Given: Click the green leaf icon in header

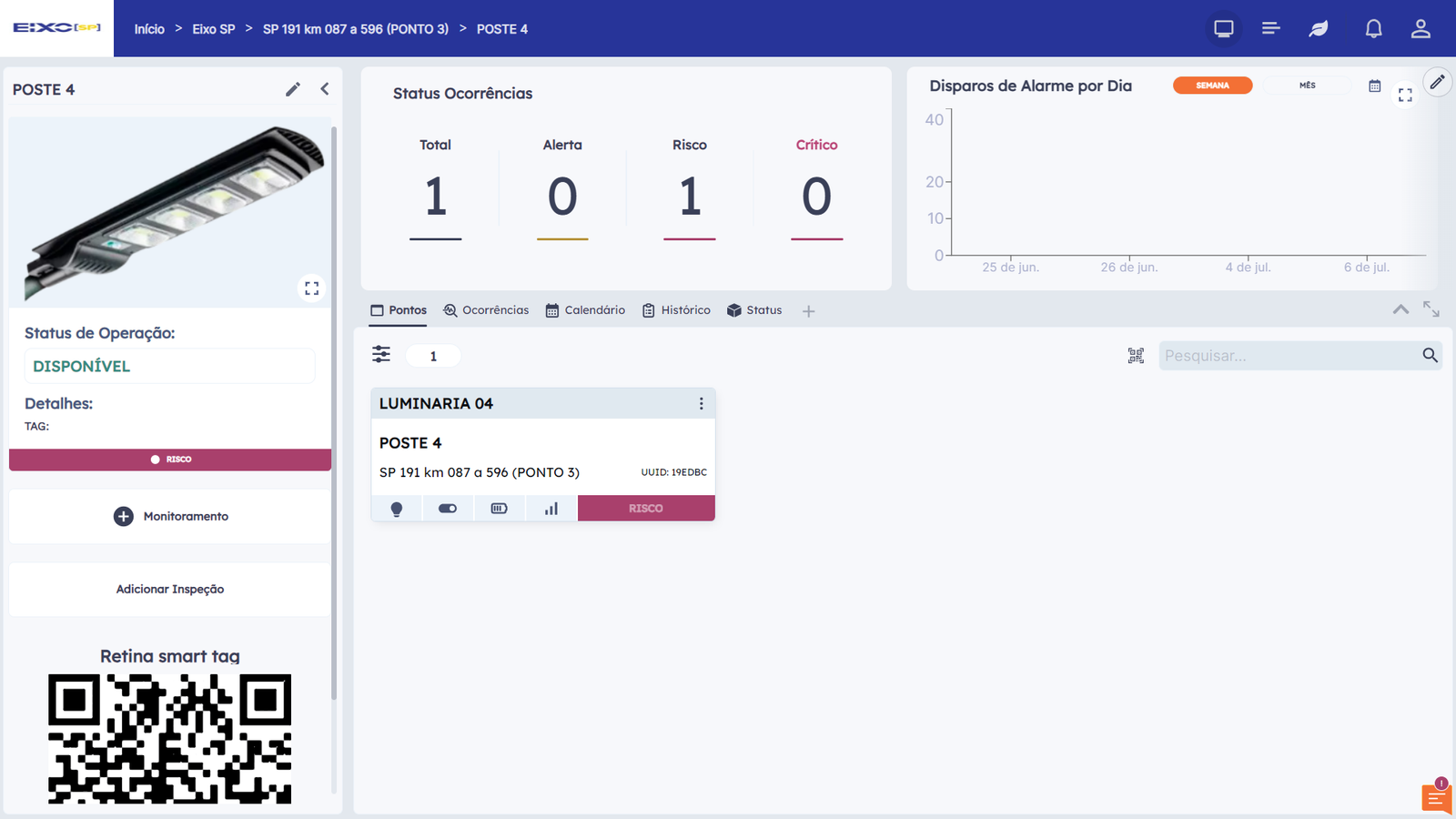Looking at the screenshot, I should 1319,29.
